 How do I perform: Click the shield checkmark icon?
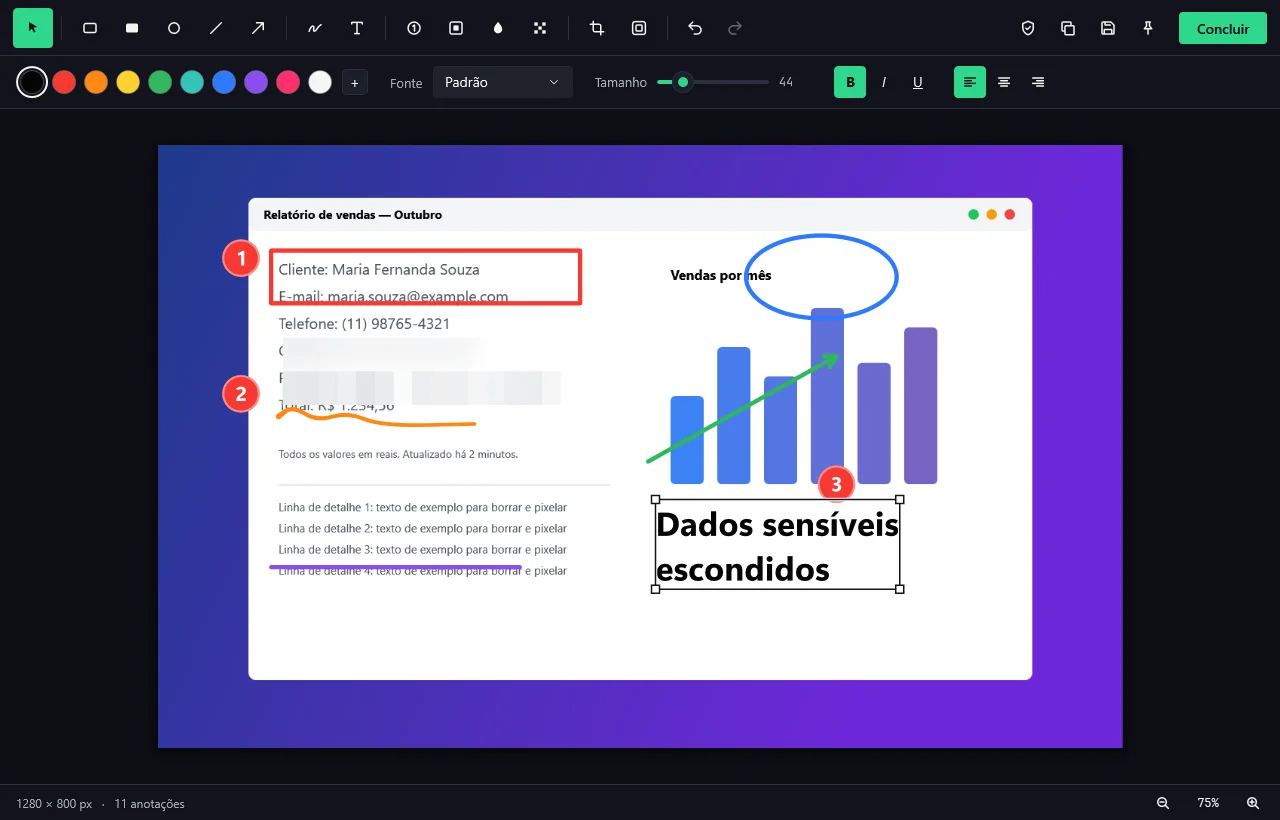pos(1028,28)
